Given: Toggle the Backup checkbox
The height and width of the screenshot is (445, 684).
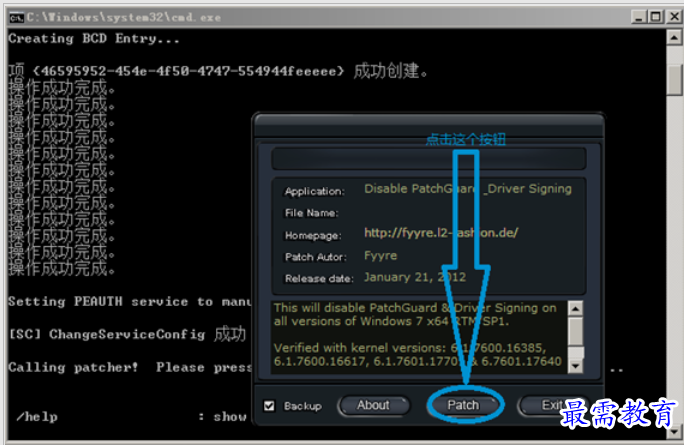Looking at the screenshot, I should tap(269, 406).
